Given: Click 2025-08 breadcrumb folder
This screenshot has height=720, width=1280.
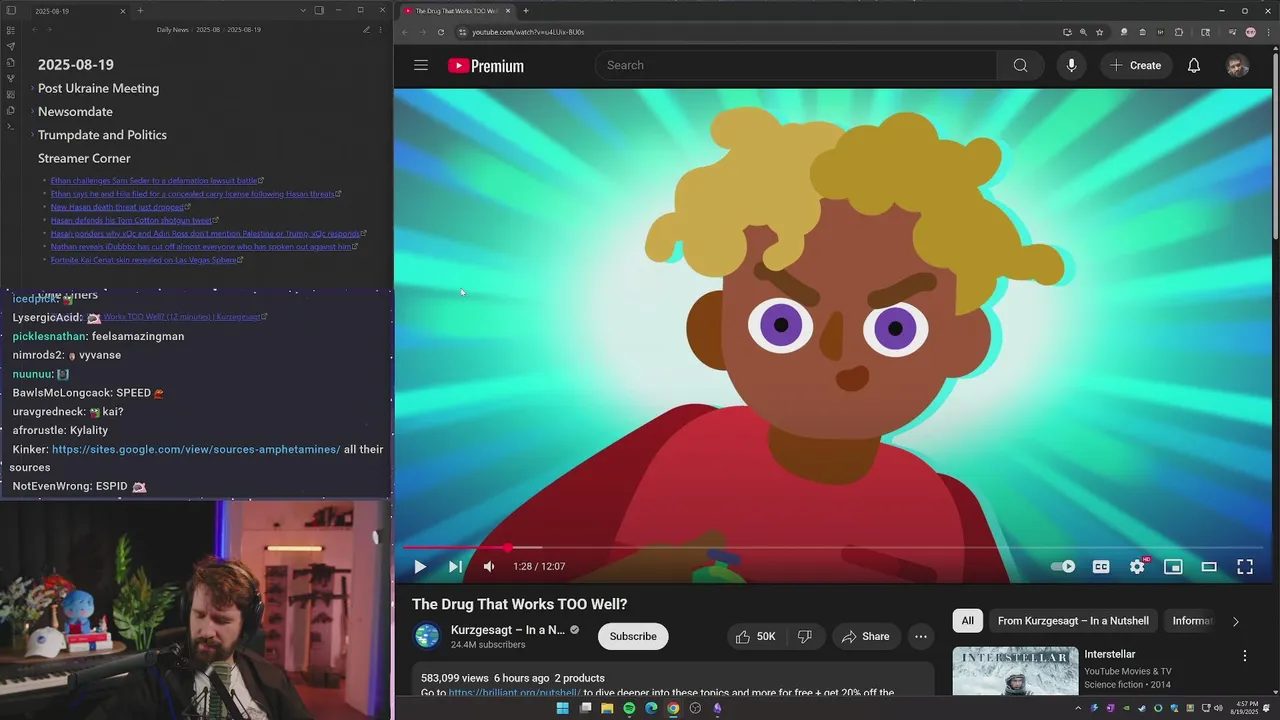Looking at the screenshot, I should point(208,30).
